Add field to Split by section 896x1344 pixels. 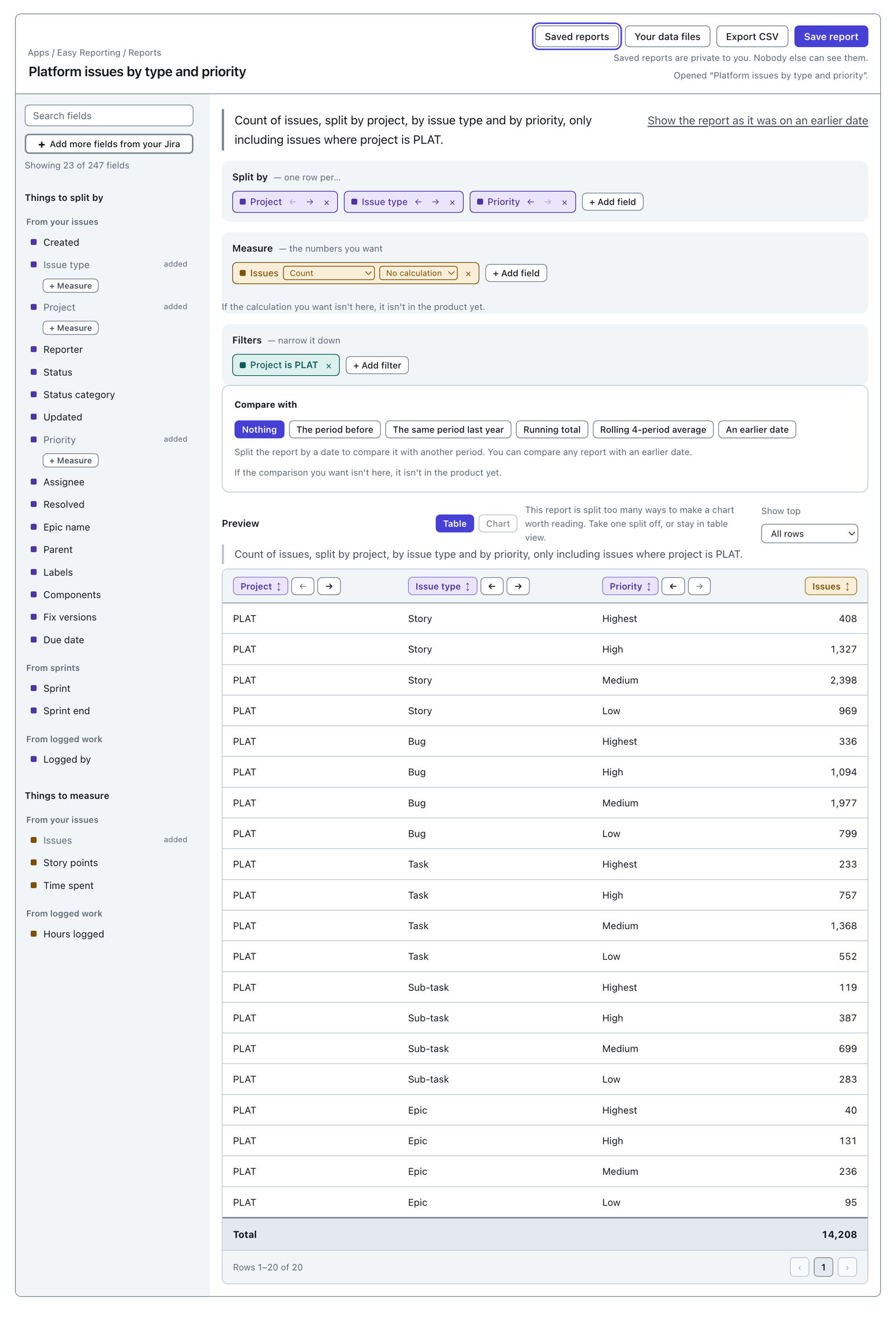click(613, 202)
